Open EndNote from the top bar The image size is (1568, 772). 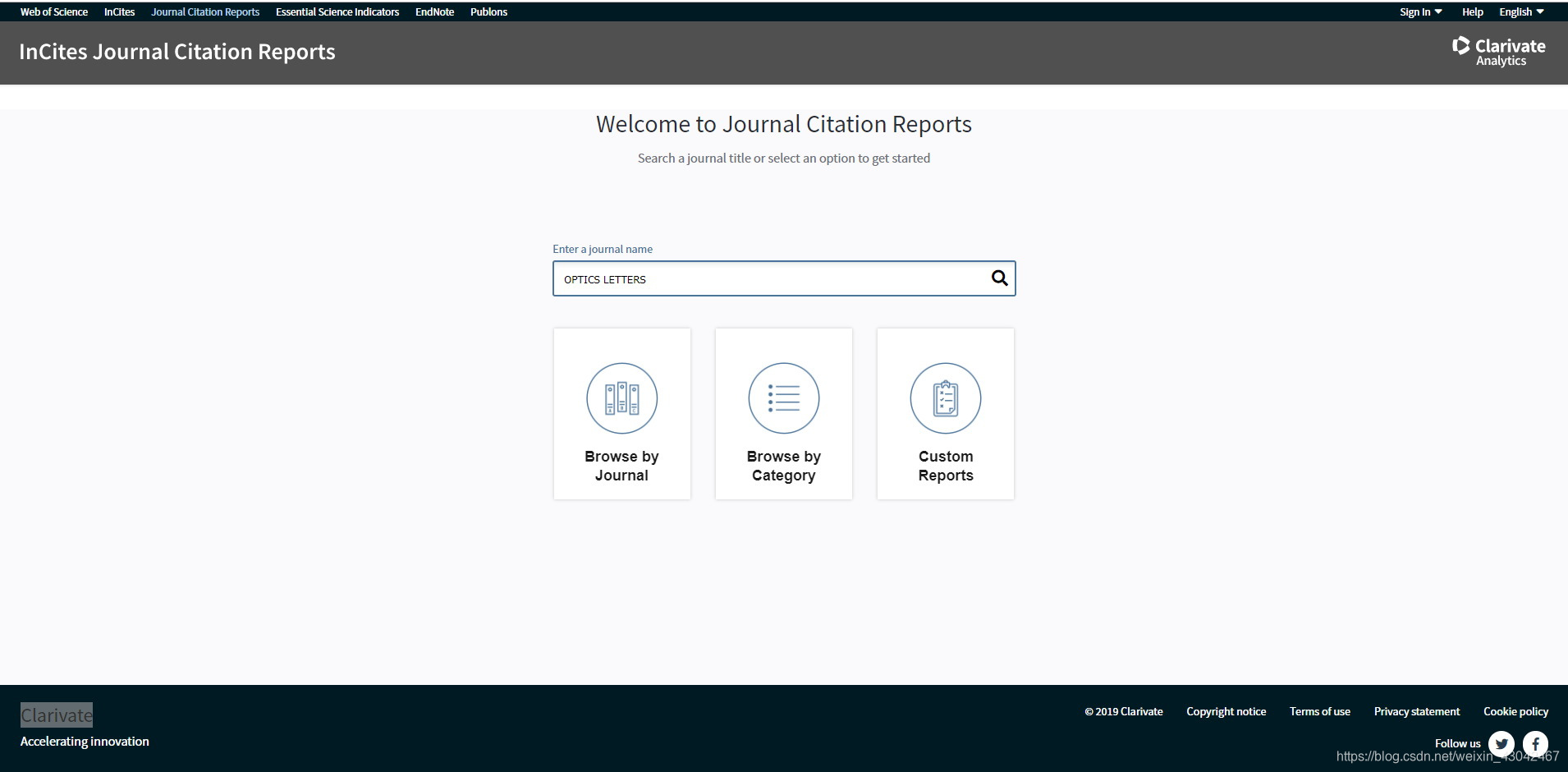point(434,12)
